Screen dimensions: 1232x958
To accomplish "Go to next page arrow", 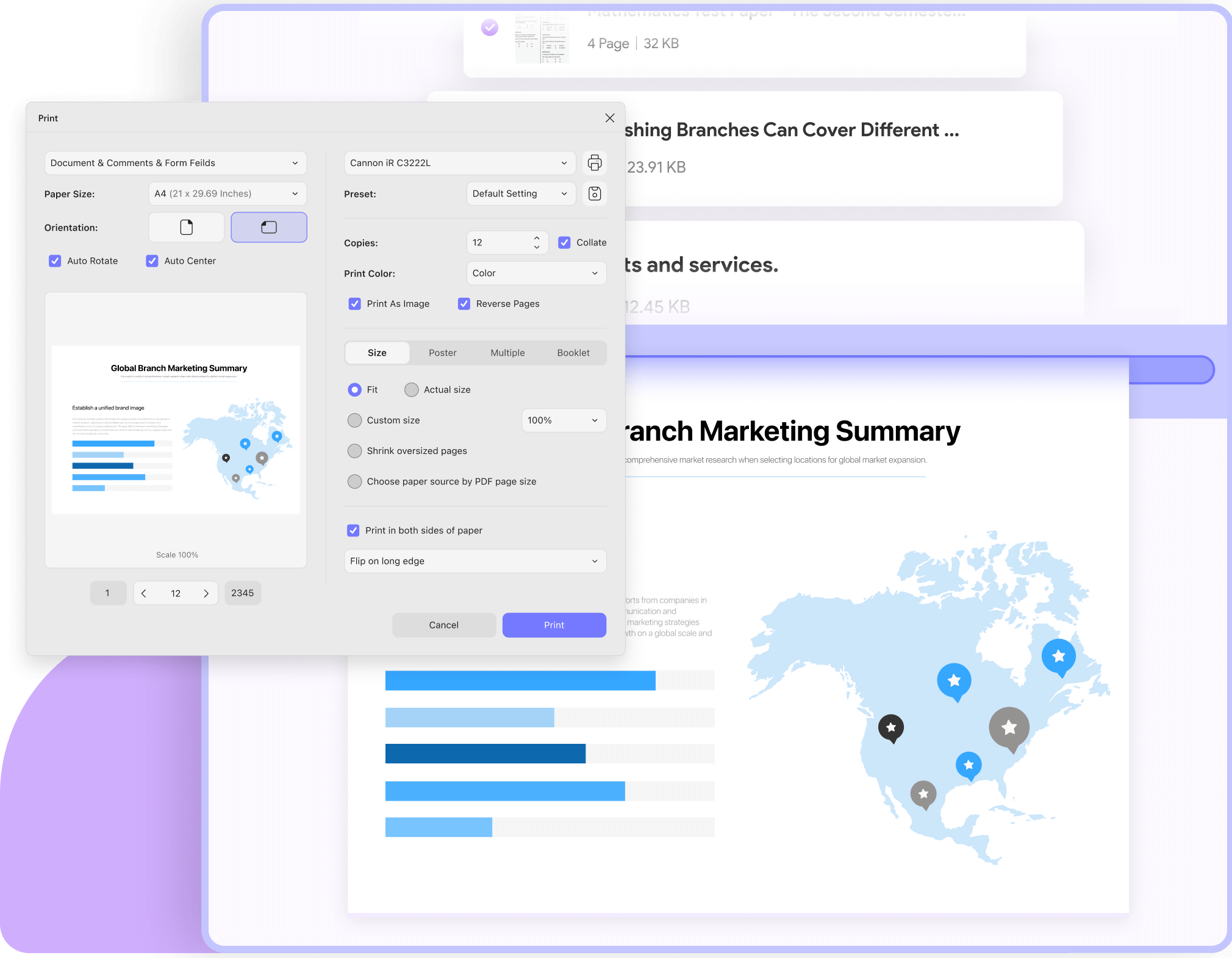I will 206,593.
